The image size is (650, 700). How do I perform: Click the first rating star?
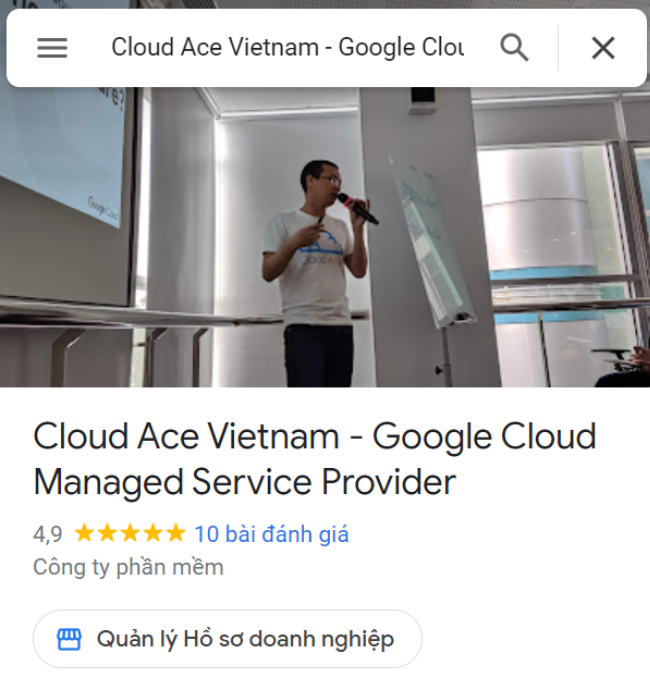point(83,533)
